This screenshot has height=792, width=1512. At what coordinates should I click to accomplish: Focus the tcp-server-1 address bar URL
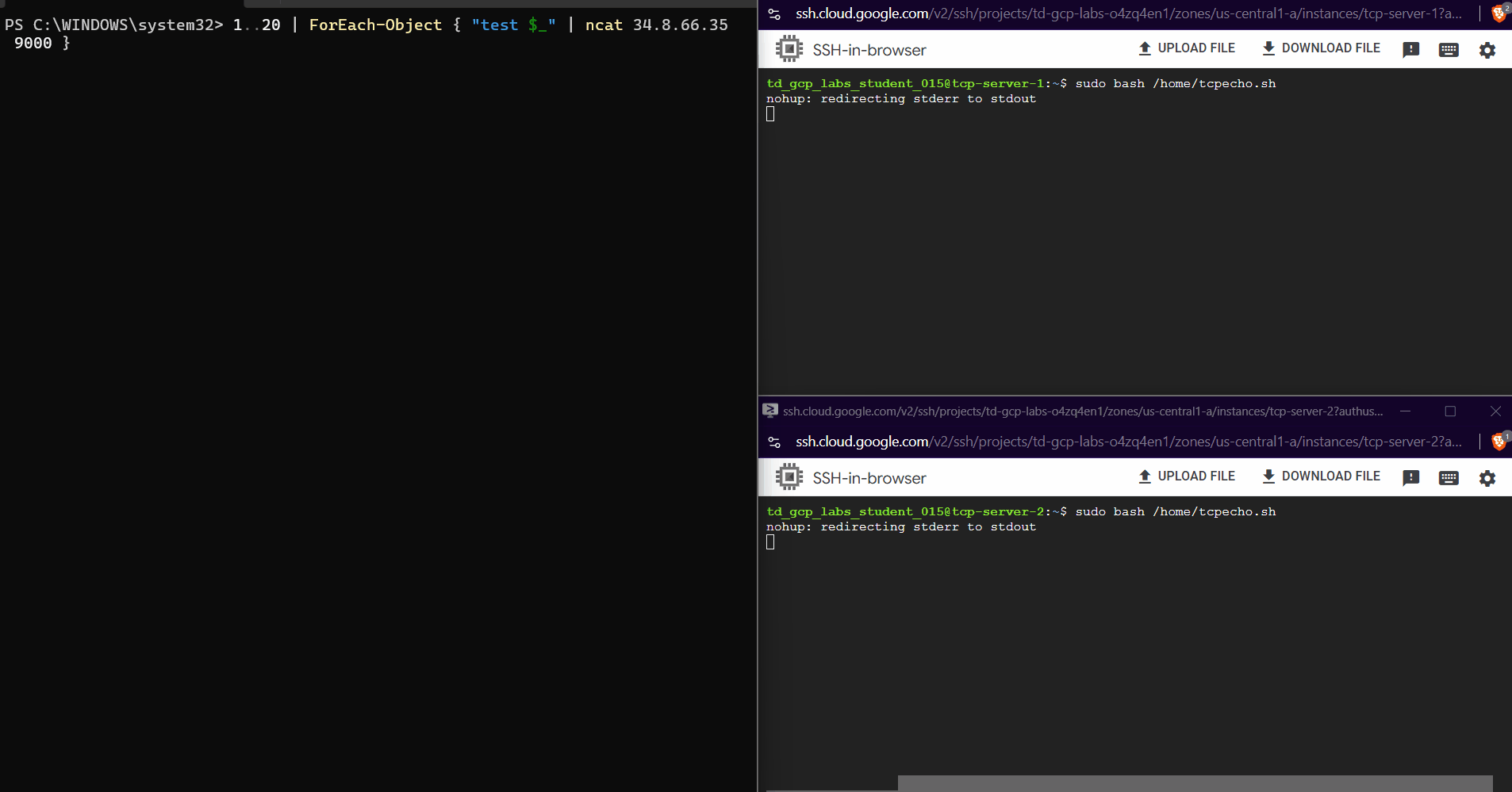(x=1128, y=13)
